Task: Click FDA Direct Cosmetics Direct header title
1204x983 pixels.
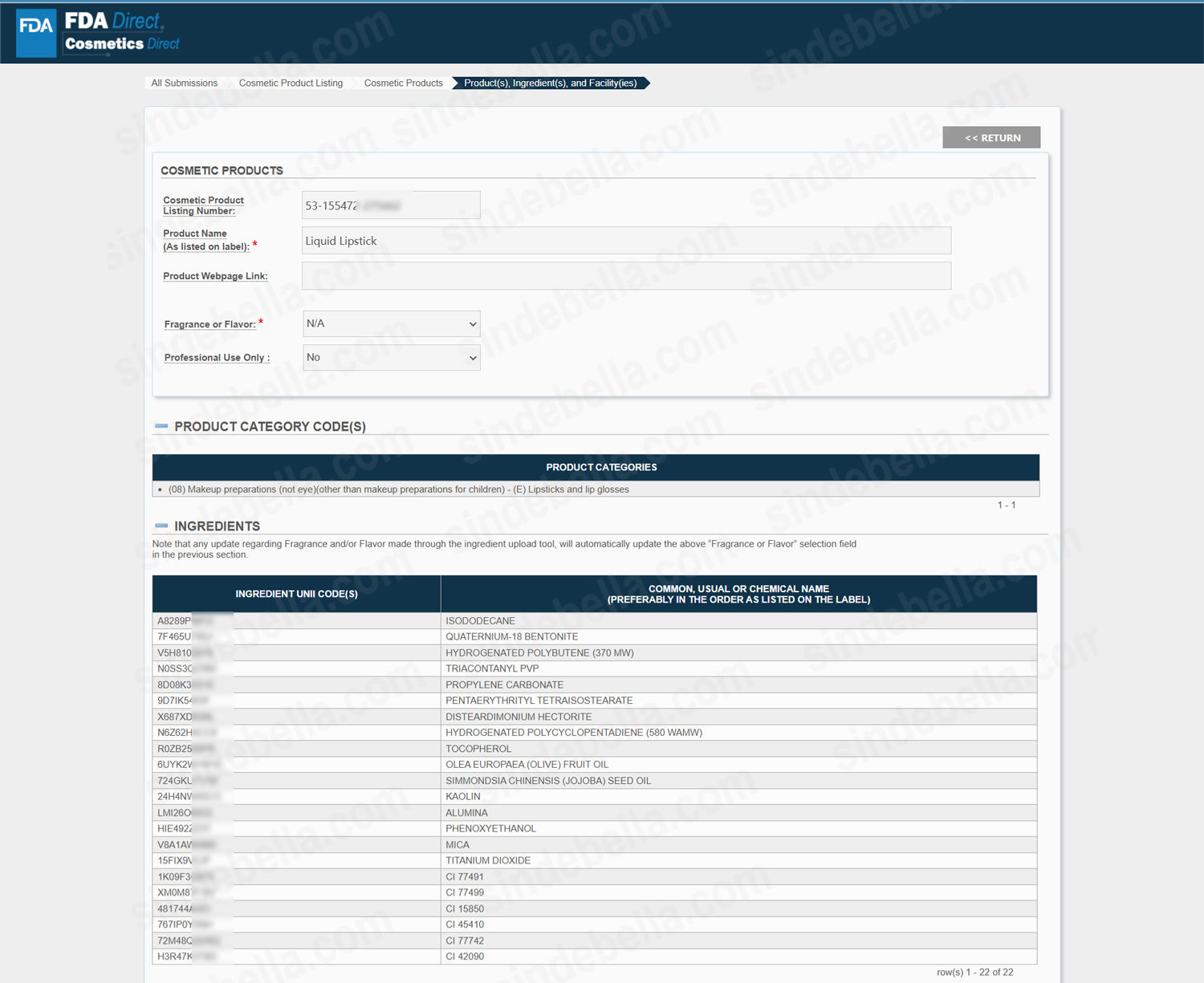Action: [122, 32]
